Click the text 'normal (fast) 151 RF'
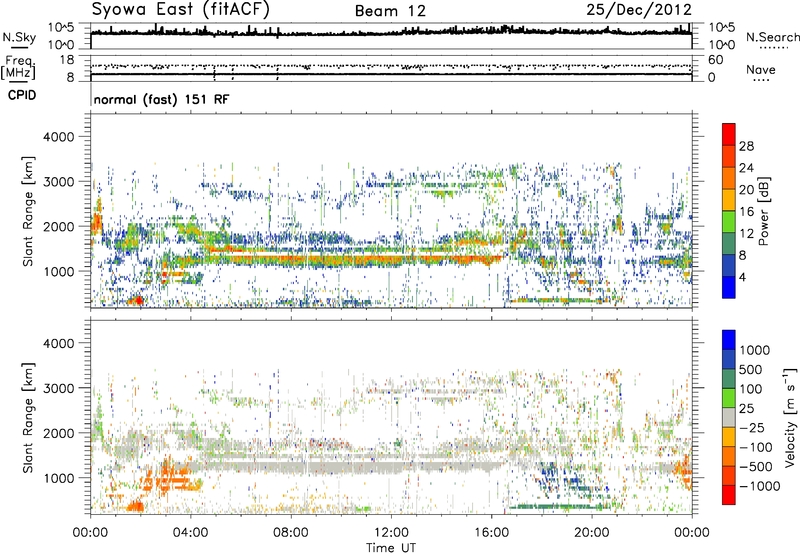This screenshot has height=554, width=800. click(161, 99)
